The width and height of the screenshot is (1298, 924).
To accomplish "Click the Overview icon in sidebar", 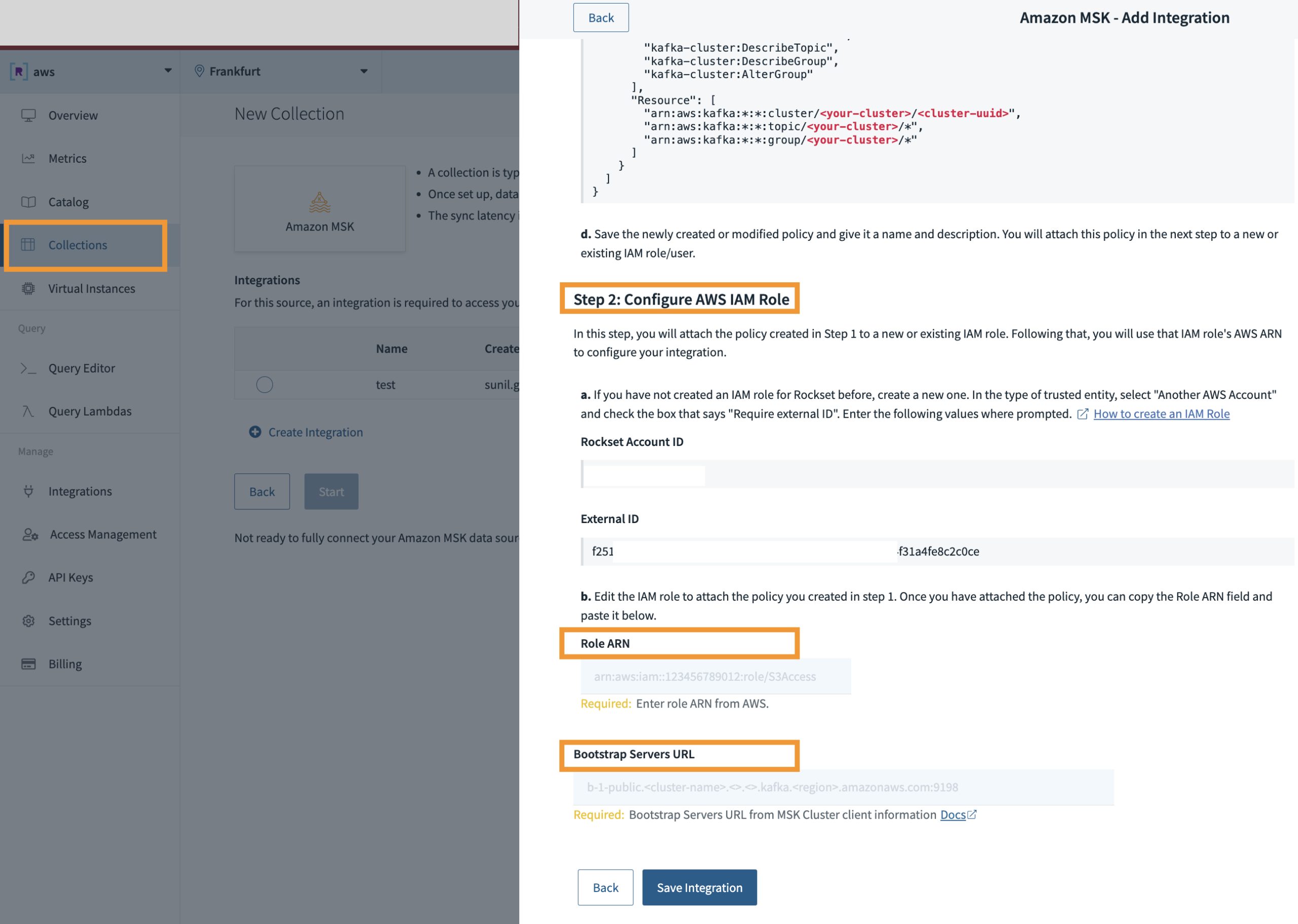I will (28, 113).
